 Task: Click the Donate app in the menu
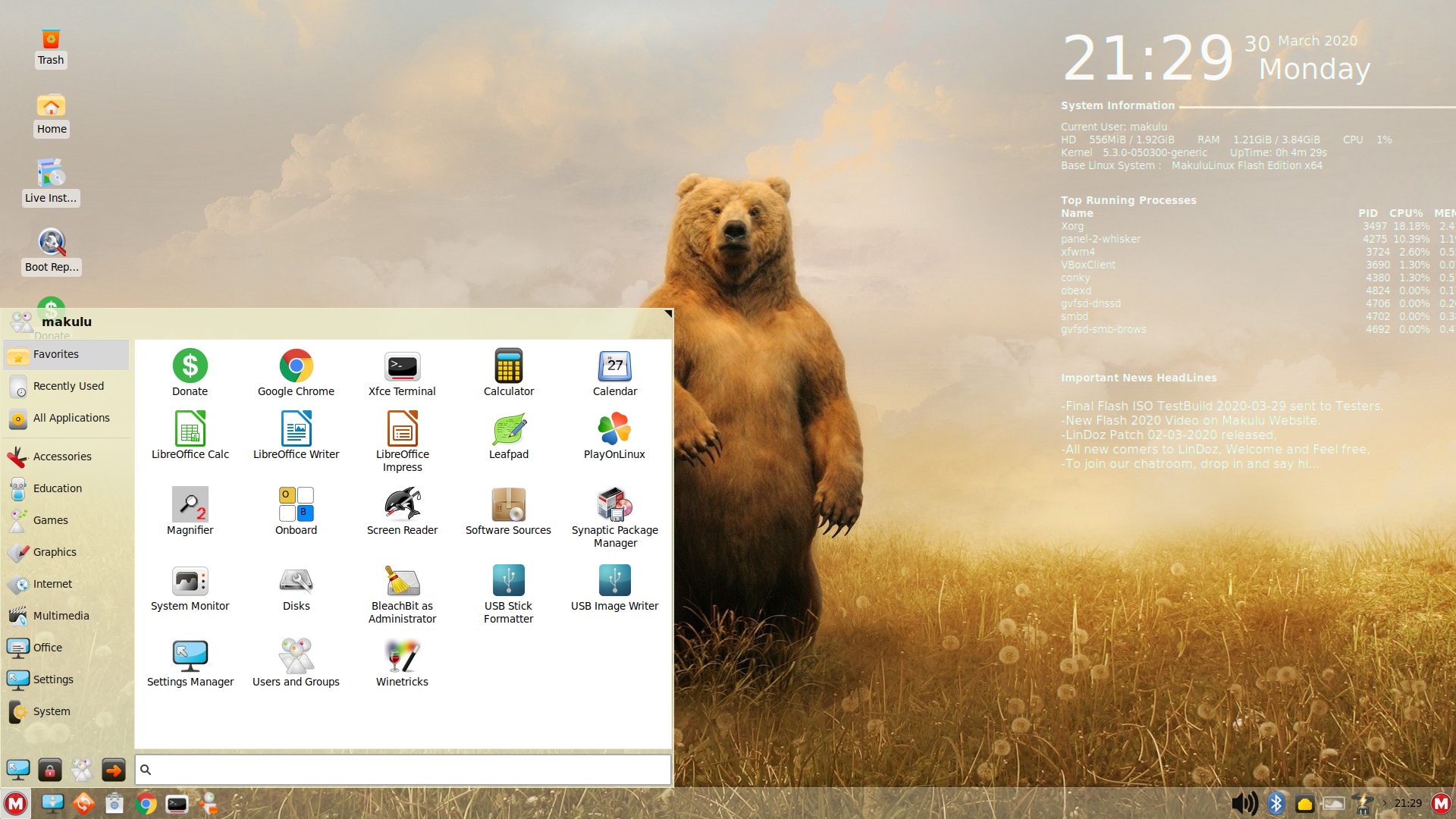(x=190, y=372)
